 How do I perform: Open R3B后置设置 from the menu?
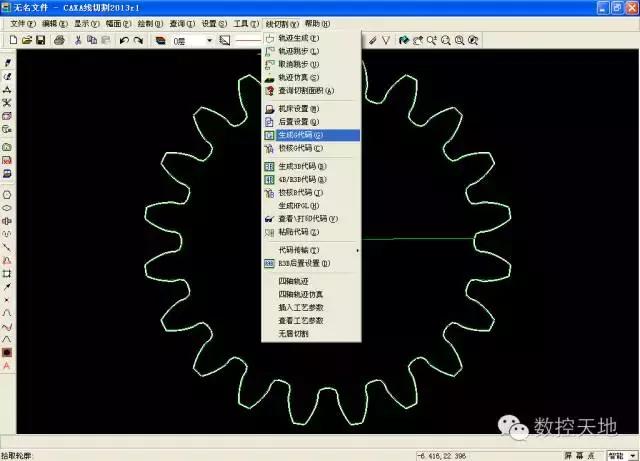pos(311,263)
